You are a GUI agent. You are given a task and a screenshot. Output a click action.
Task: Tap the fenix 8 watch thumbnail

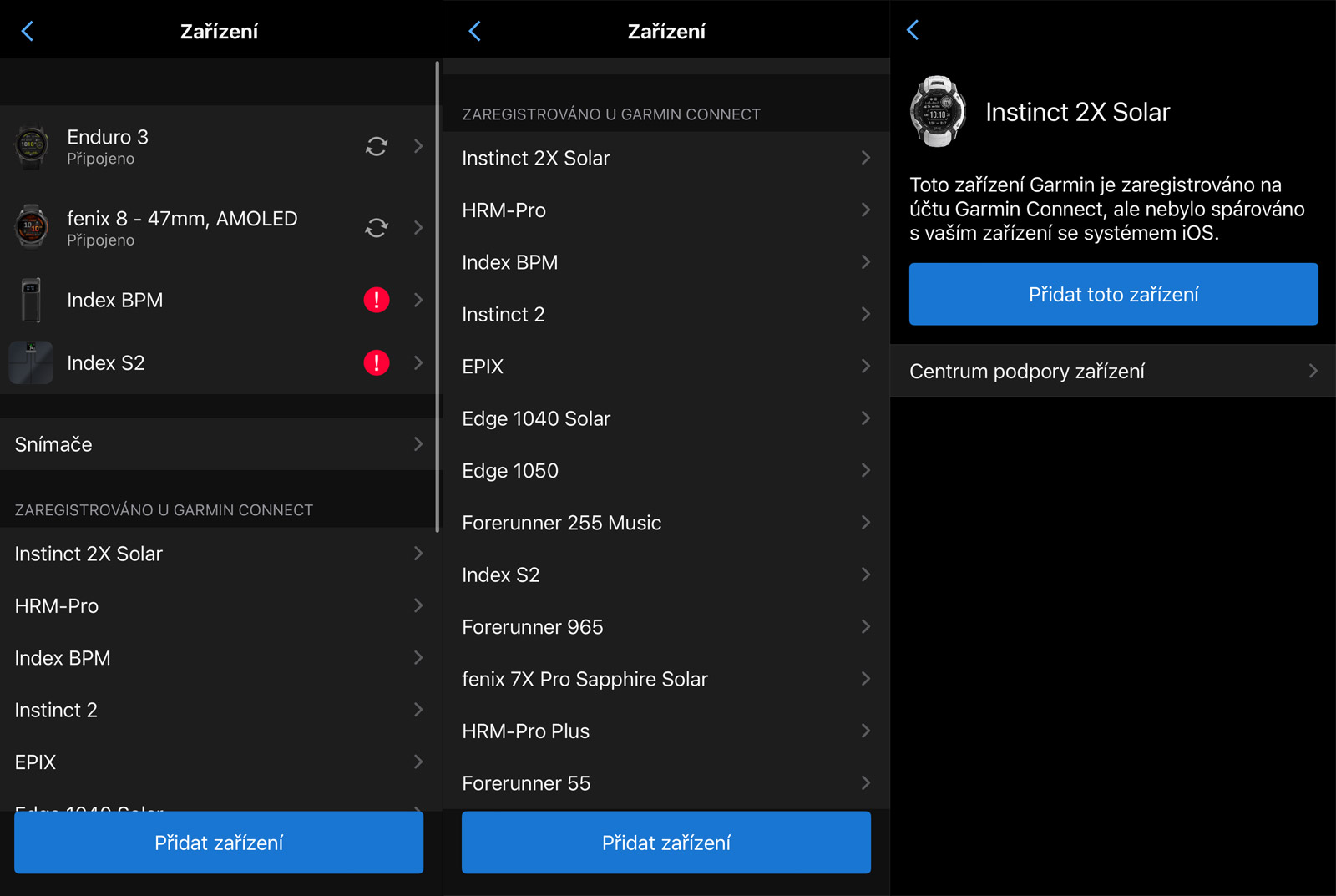click(x=32, y=227)
